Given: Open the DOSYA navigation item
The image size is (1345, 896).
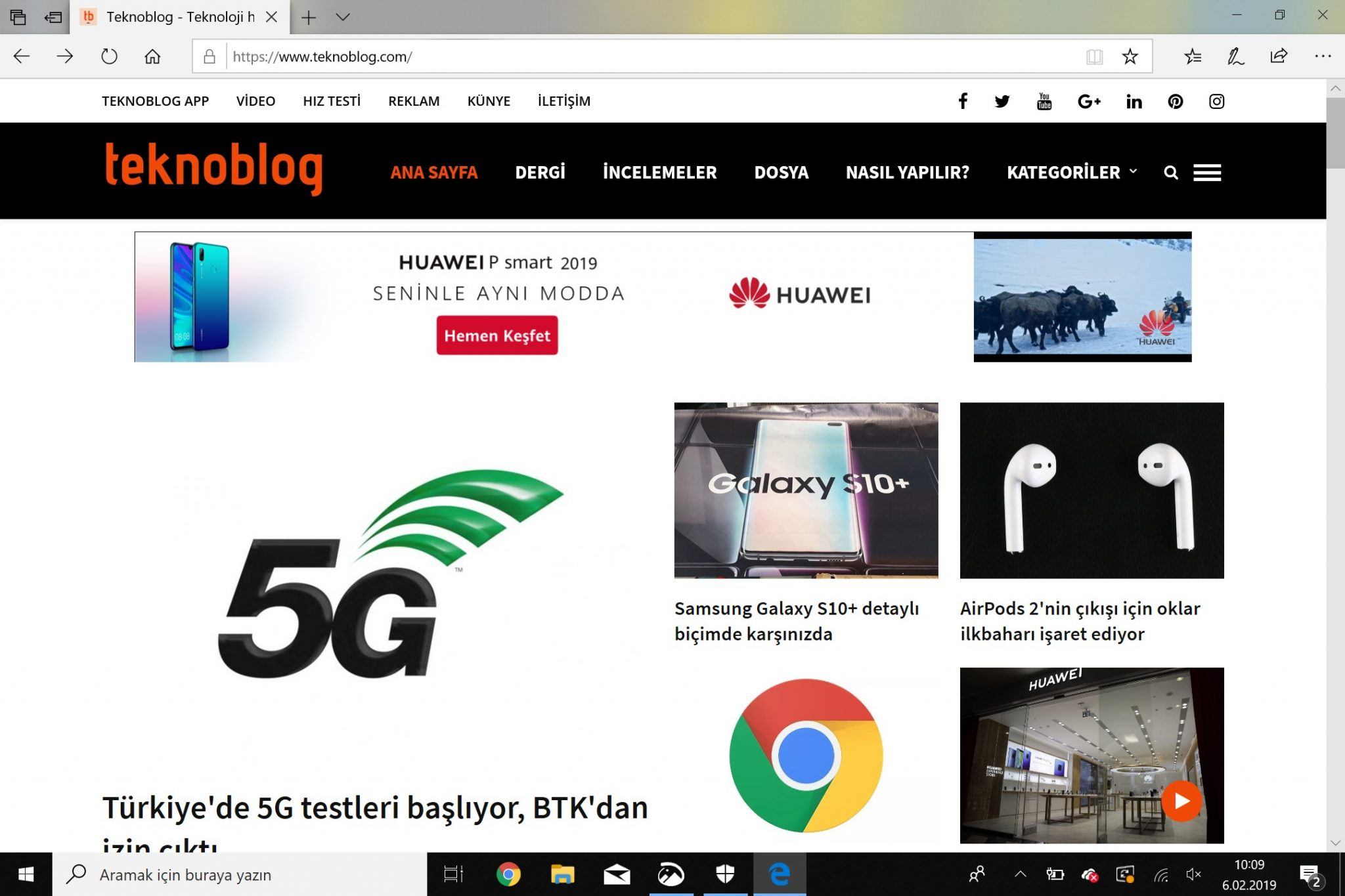Looking at the screenshot, I should pos(781,173).
